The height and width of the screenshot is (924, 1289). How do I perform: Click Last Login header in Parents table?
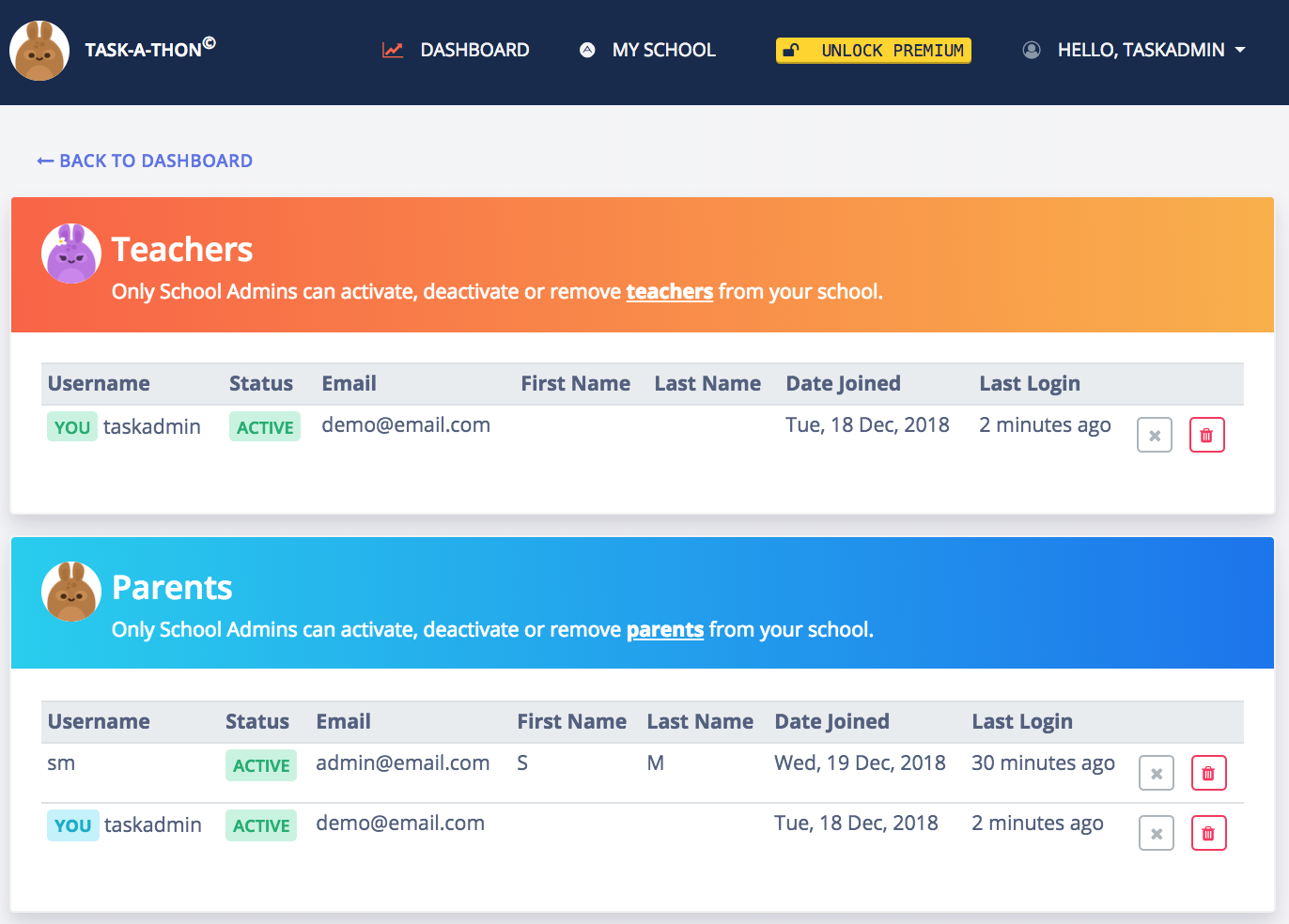[x=1022, y=721]
